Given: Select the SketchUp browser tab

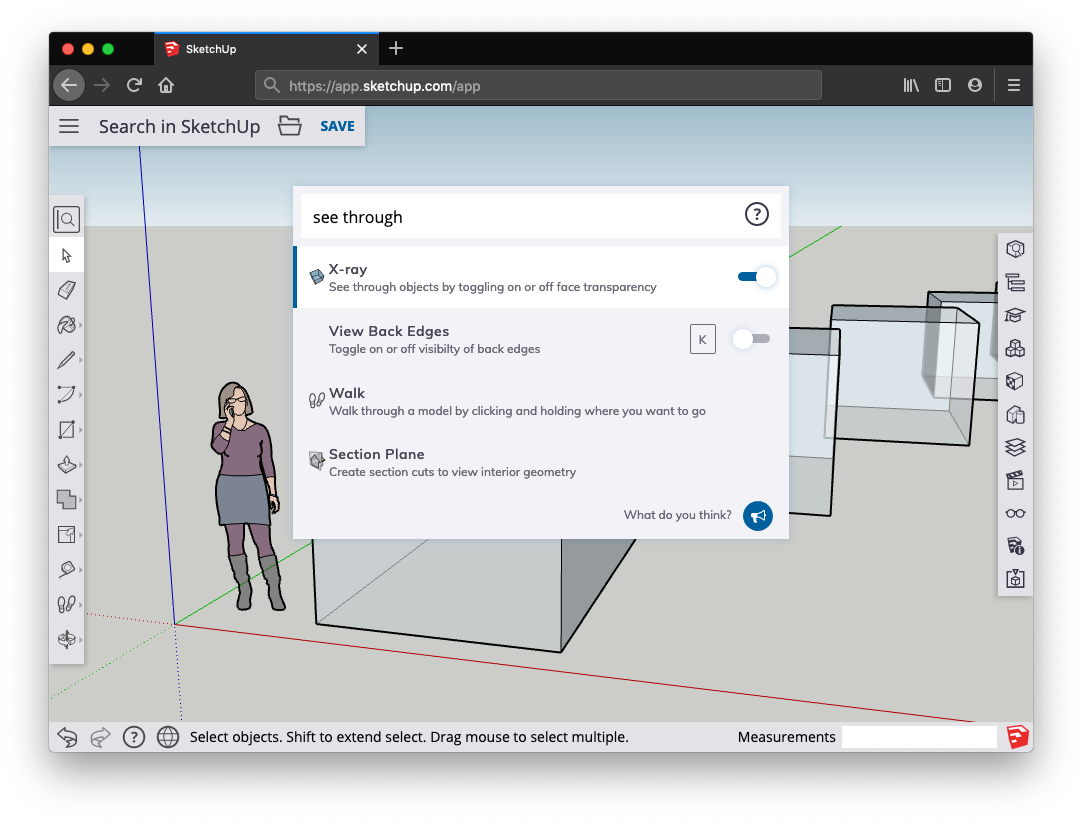Looking at the screenshot, I should coord(266,48).
